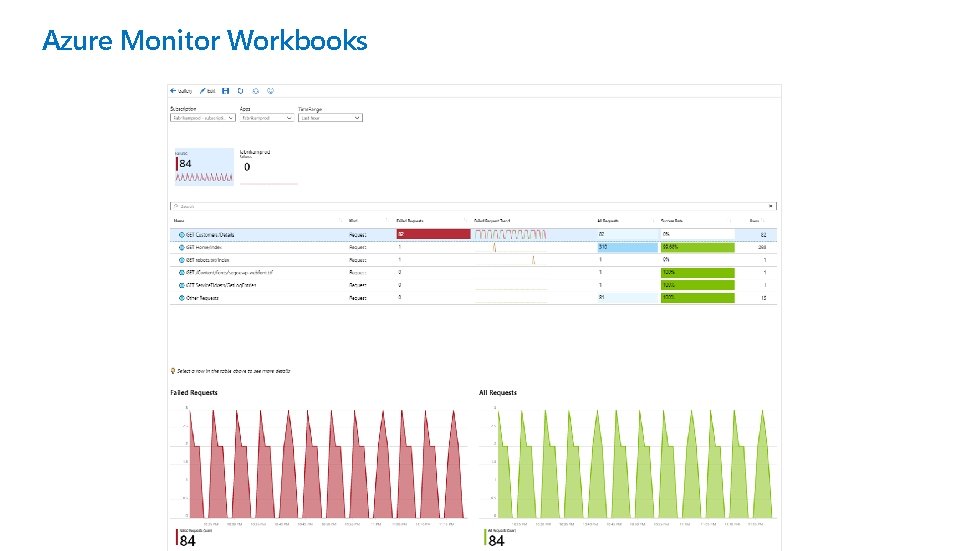Click the Refresh icon in the toolbar
The height and width of the screenshot is (551, 979).
click(240, 91)
